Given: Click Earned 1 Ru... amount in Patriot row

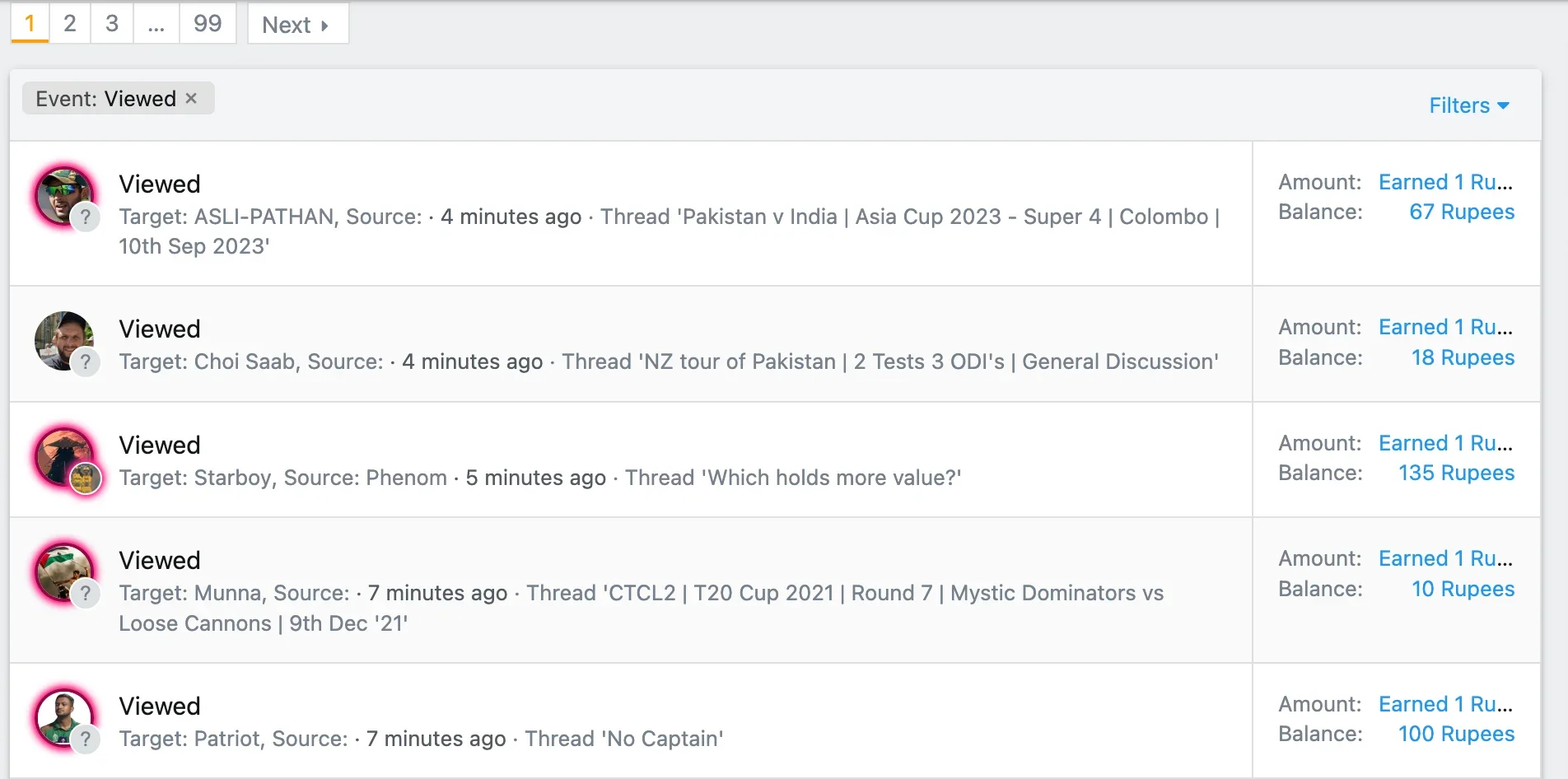Looking at the screenshot, I should click(x=1446, y=704).
